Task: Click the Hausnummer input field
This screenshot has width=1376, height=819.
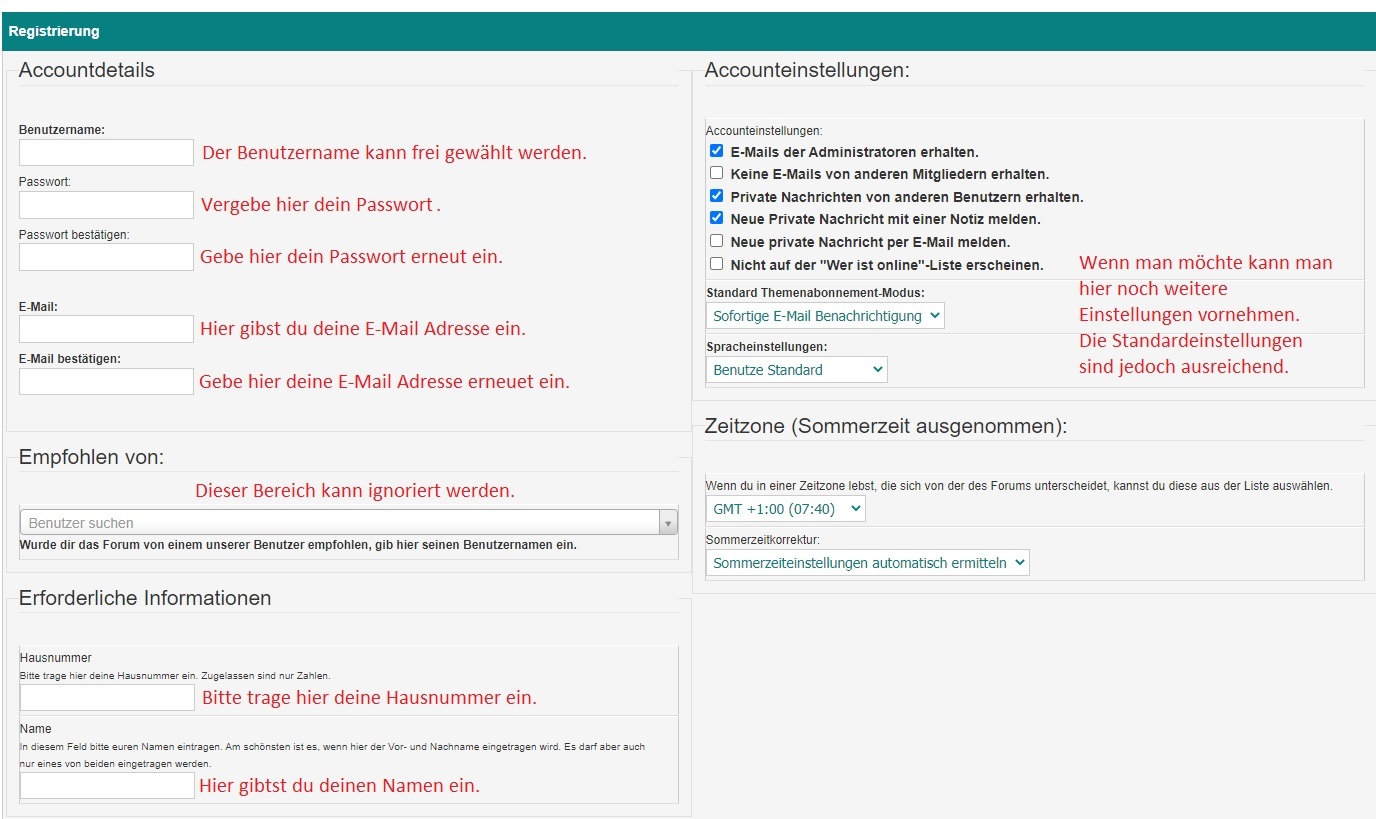Action: pos(107,697)
